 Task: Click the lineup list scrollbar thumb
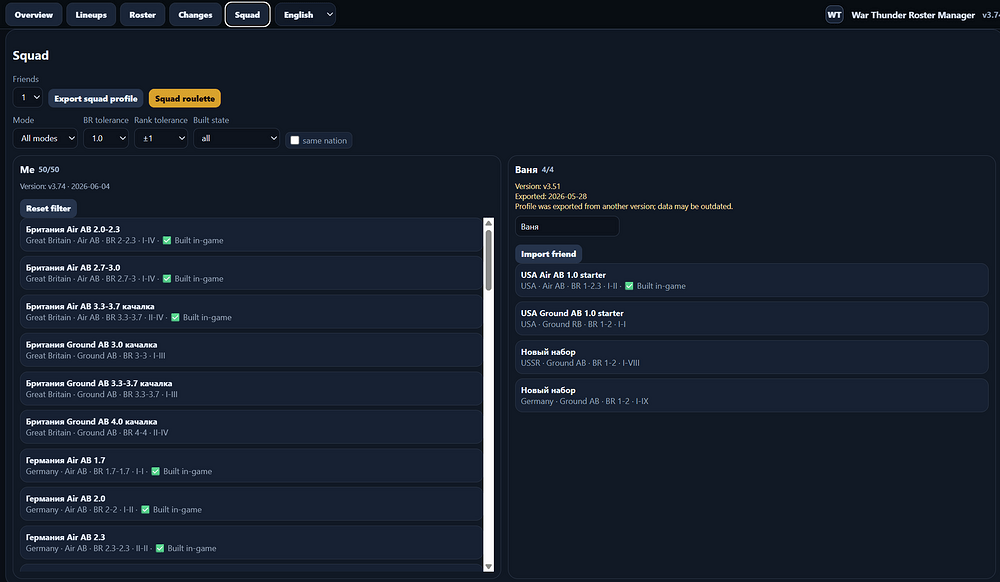click(489, 260)
